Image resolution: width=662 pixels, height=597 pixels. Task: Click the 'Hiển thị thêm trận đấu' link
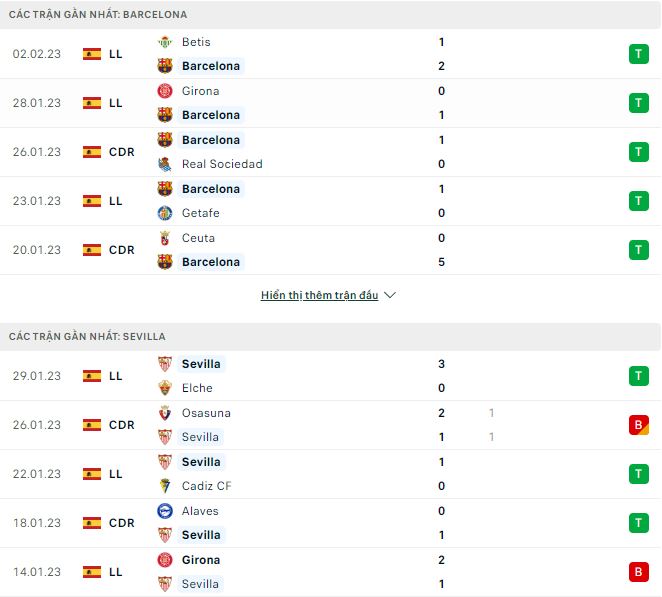319,296
